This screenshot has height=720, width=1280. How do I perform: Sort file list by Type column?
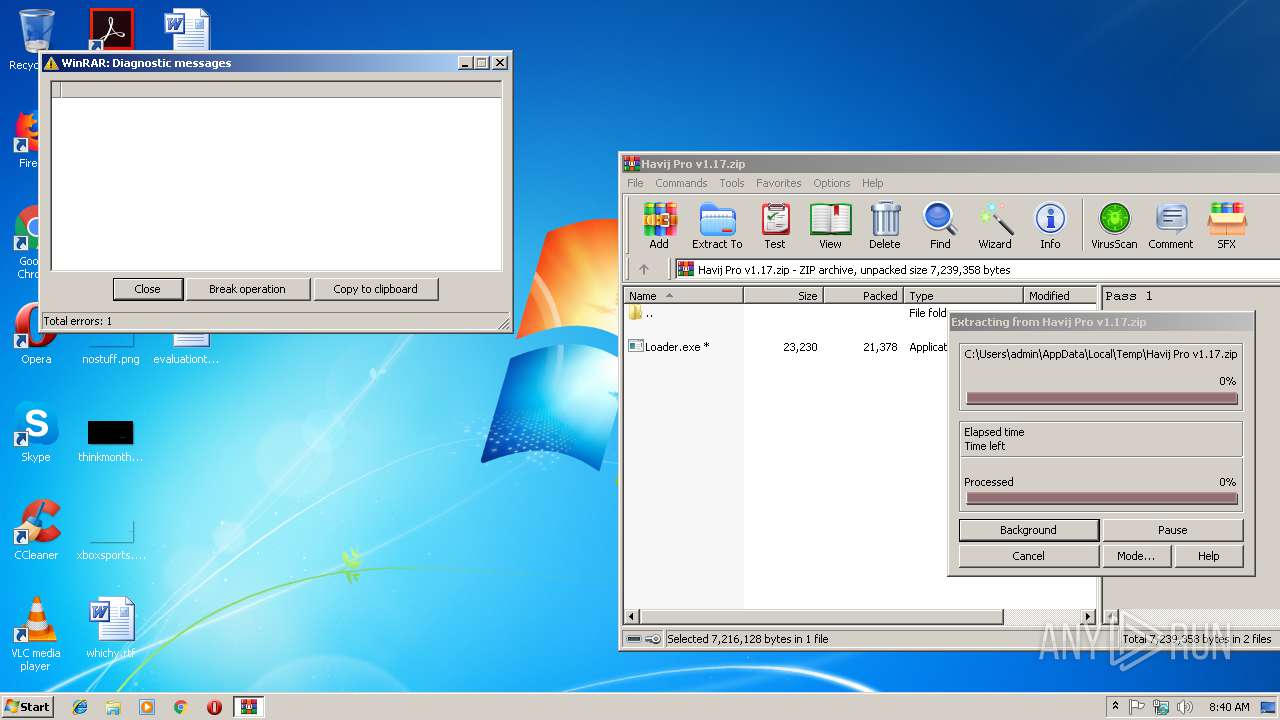(964, 296)
